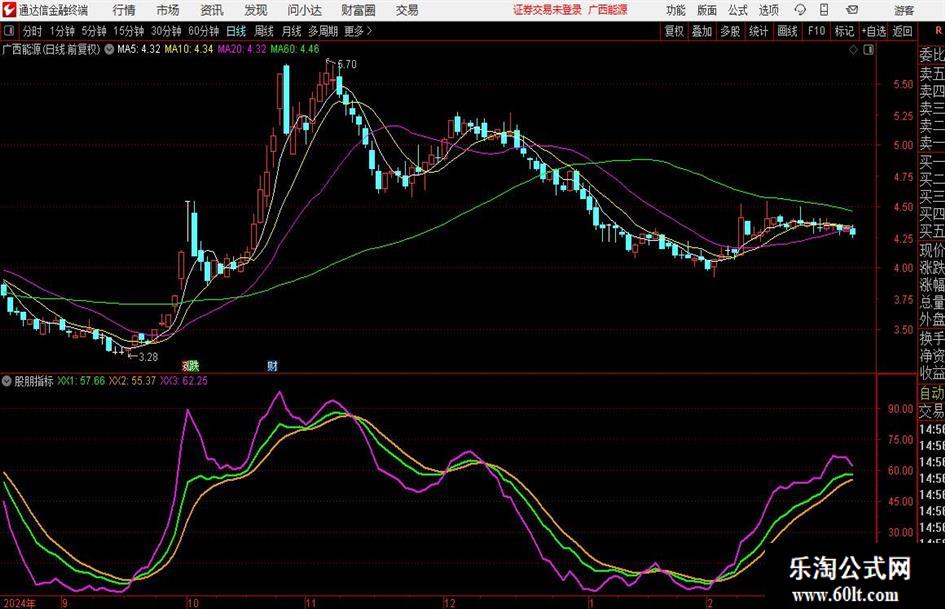Switch to the 分时 period tab
The width and height of the screenshot is (945, 609).
tap(32, 31)
